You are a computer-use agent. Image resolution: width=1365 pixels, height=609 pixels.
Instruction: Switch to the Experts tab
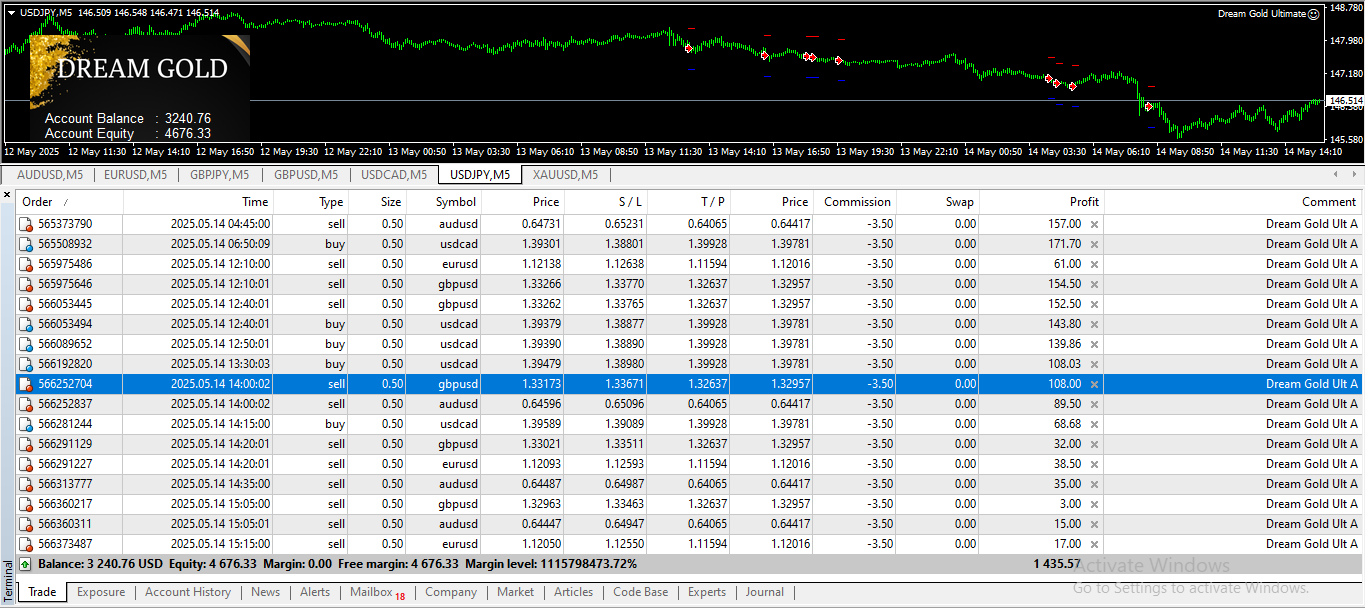(x=707, y=592)
